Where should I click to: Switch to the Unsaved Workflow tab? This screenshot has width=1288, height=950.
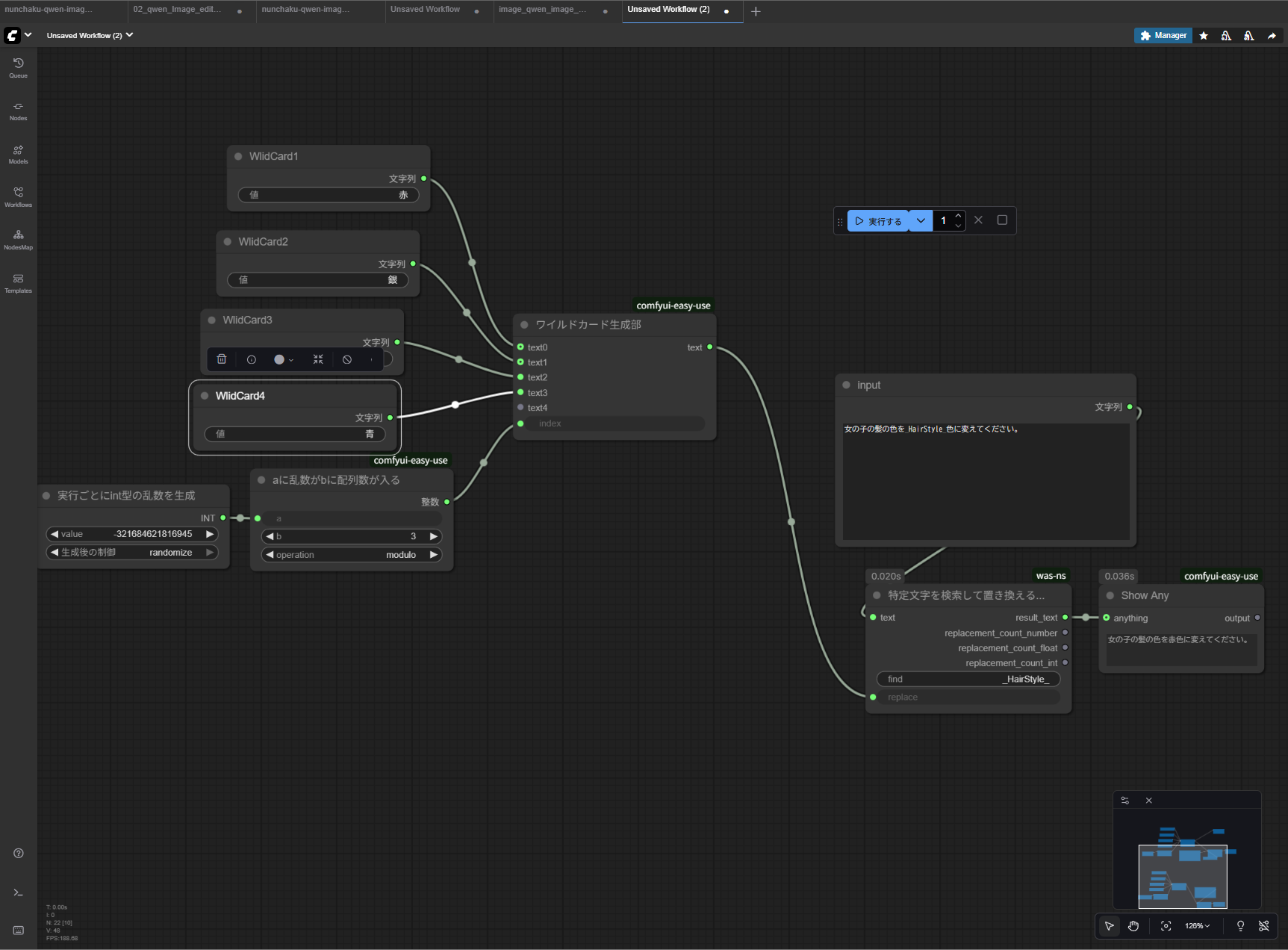[425, 10]
